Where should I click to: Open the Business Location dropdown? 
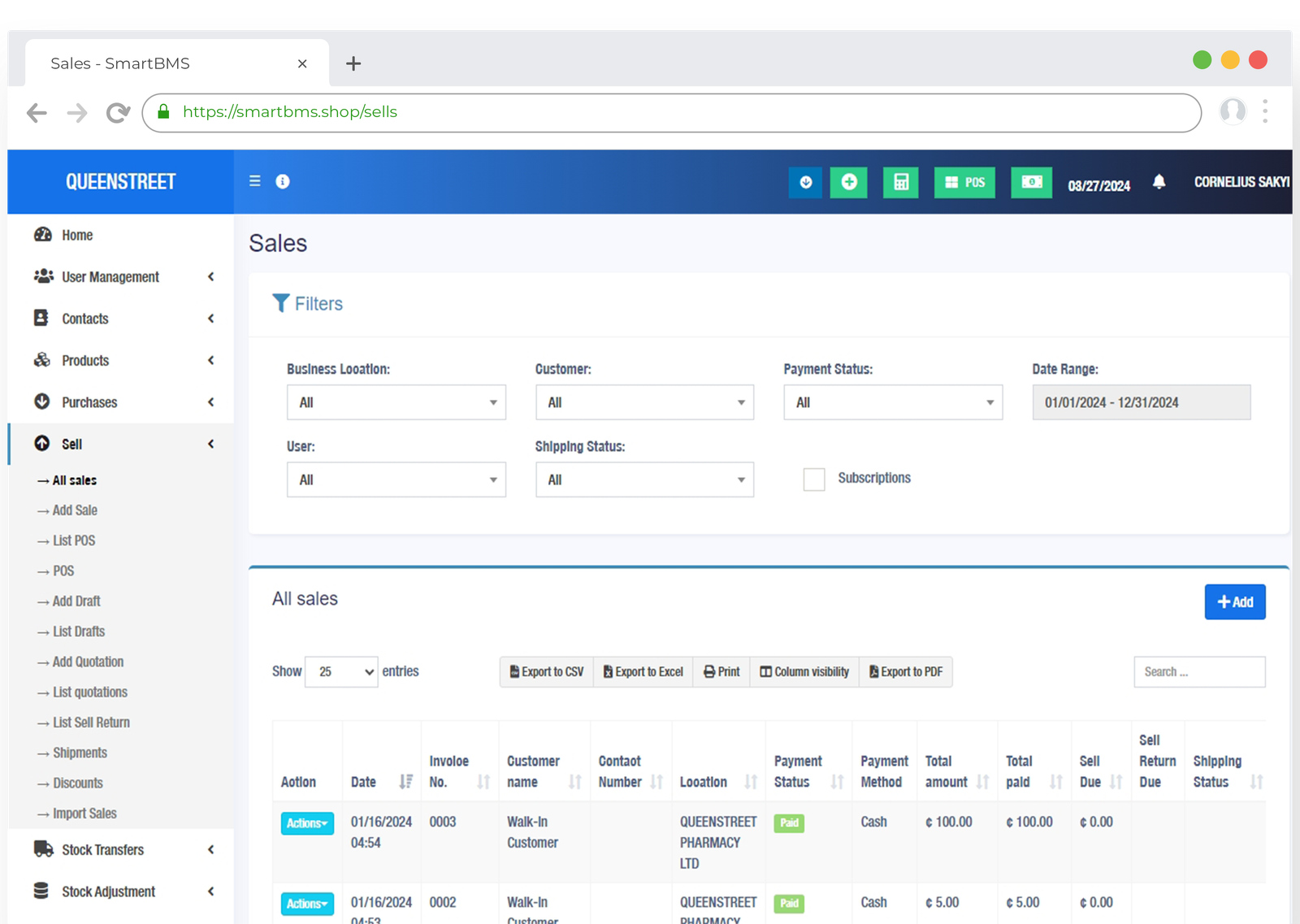[x=396, y=402]
